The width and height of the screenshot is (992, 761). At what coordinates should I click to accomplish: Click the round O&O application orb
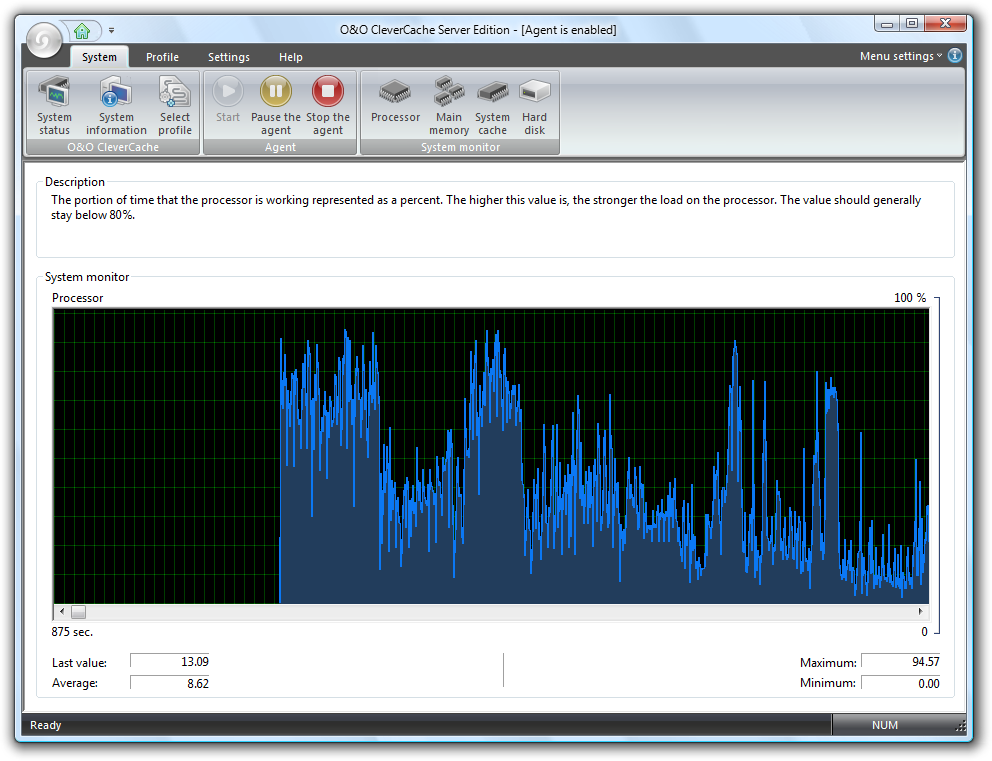(x=44, y=40)
